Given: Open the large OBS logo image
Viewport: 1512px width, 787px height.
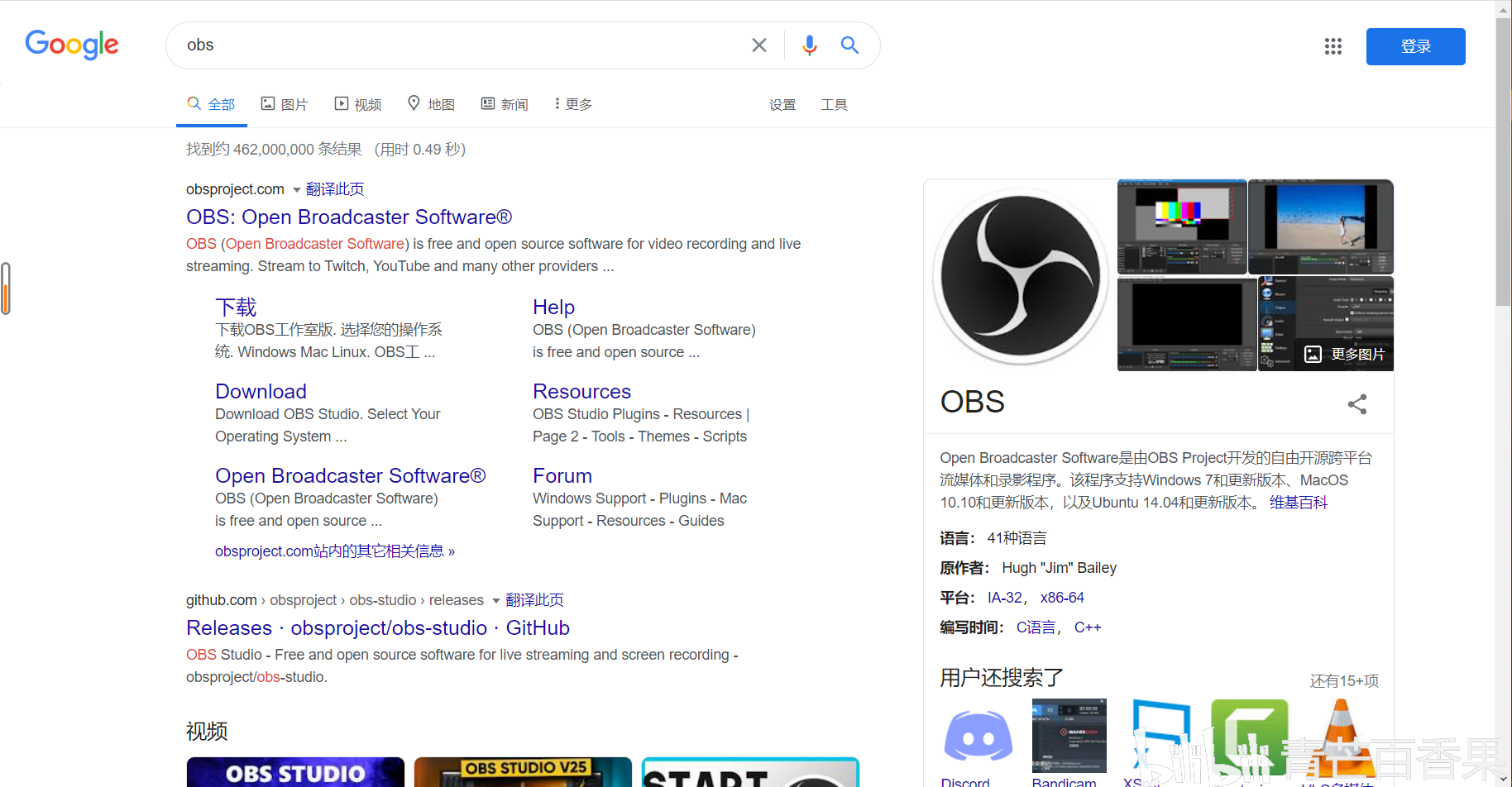Looking at the screenshot, I should (1021, 275).
